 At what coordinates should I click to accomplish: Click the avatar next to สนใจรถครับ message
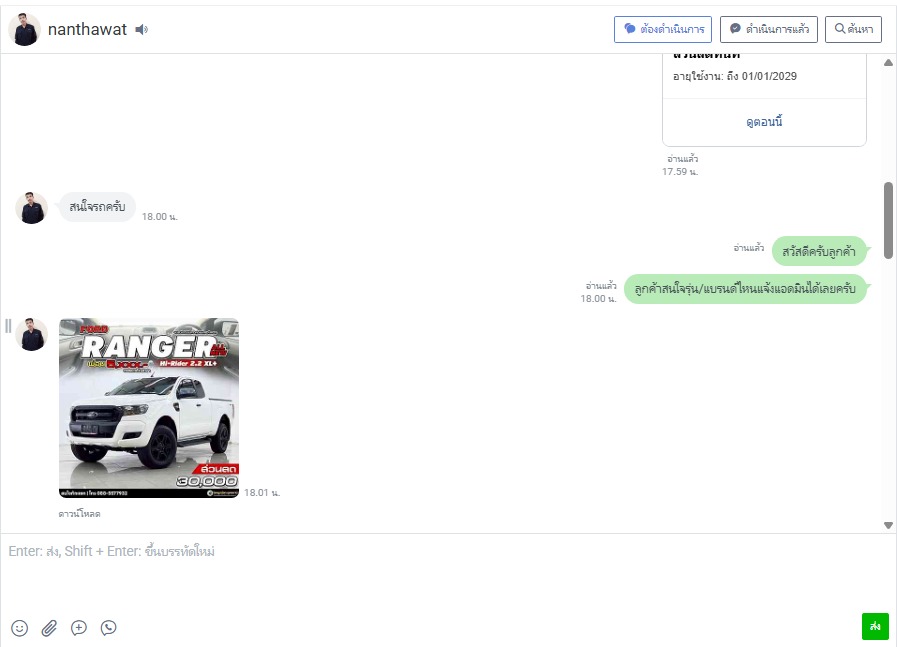31,208
